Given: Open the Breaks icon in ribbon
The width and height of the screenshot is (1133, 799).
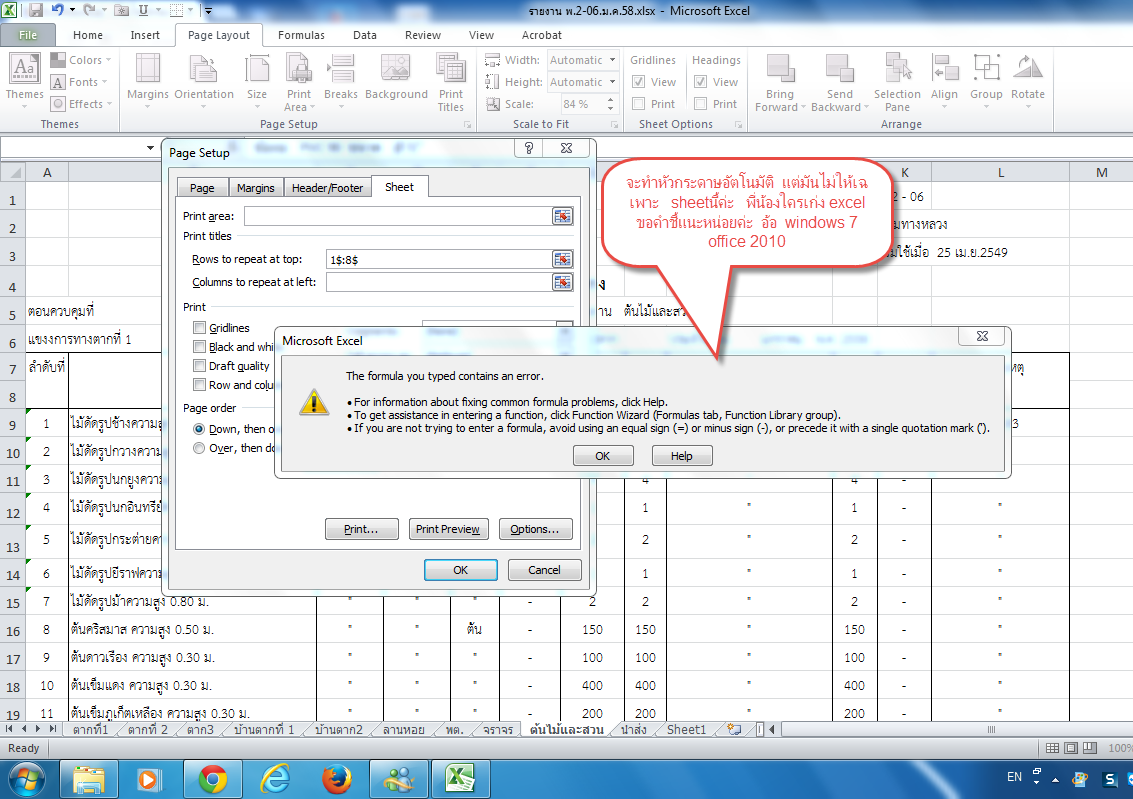Looking at the screenshot, I should pos(340,81).
